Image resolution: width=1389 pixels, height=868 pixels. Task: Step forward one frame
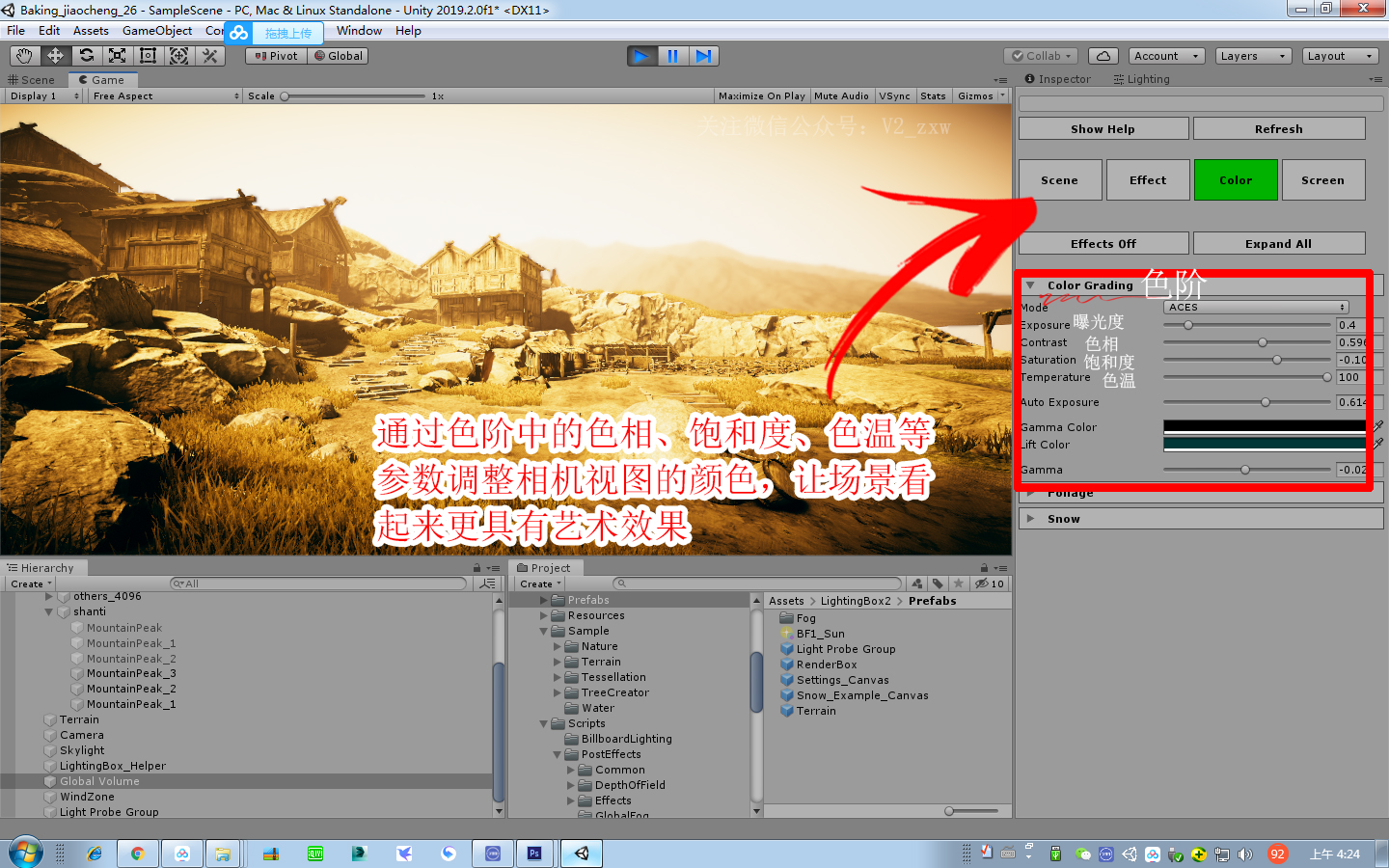click(703, 56)
